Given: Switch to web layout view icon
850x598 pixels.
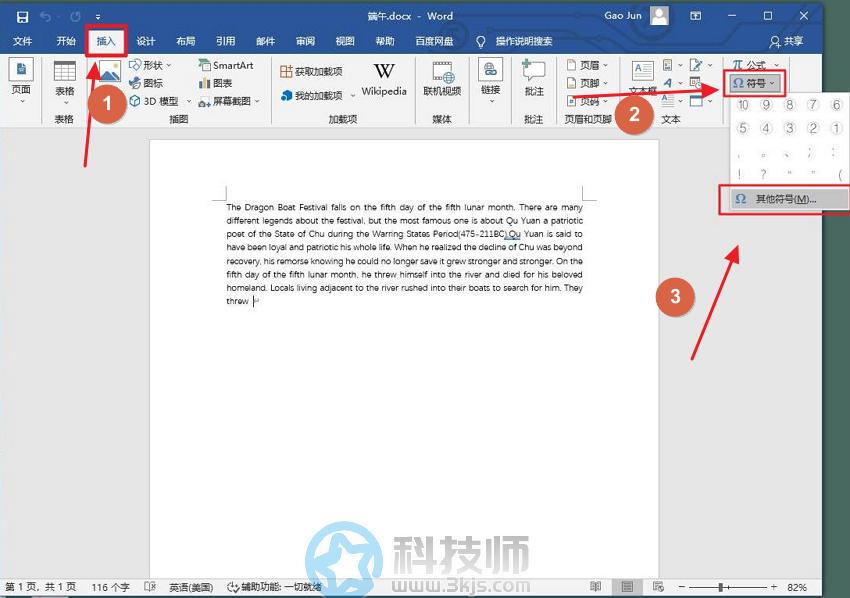Looking at the screenshot, I should 659,587.
